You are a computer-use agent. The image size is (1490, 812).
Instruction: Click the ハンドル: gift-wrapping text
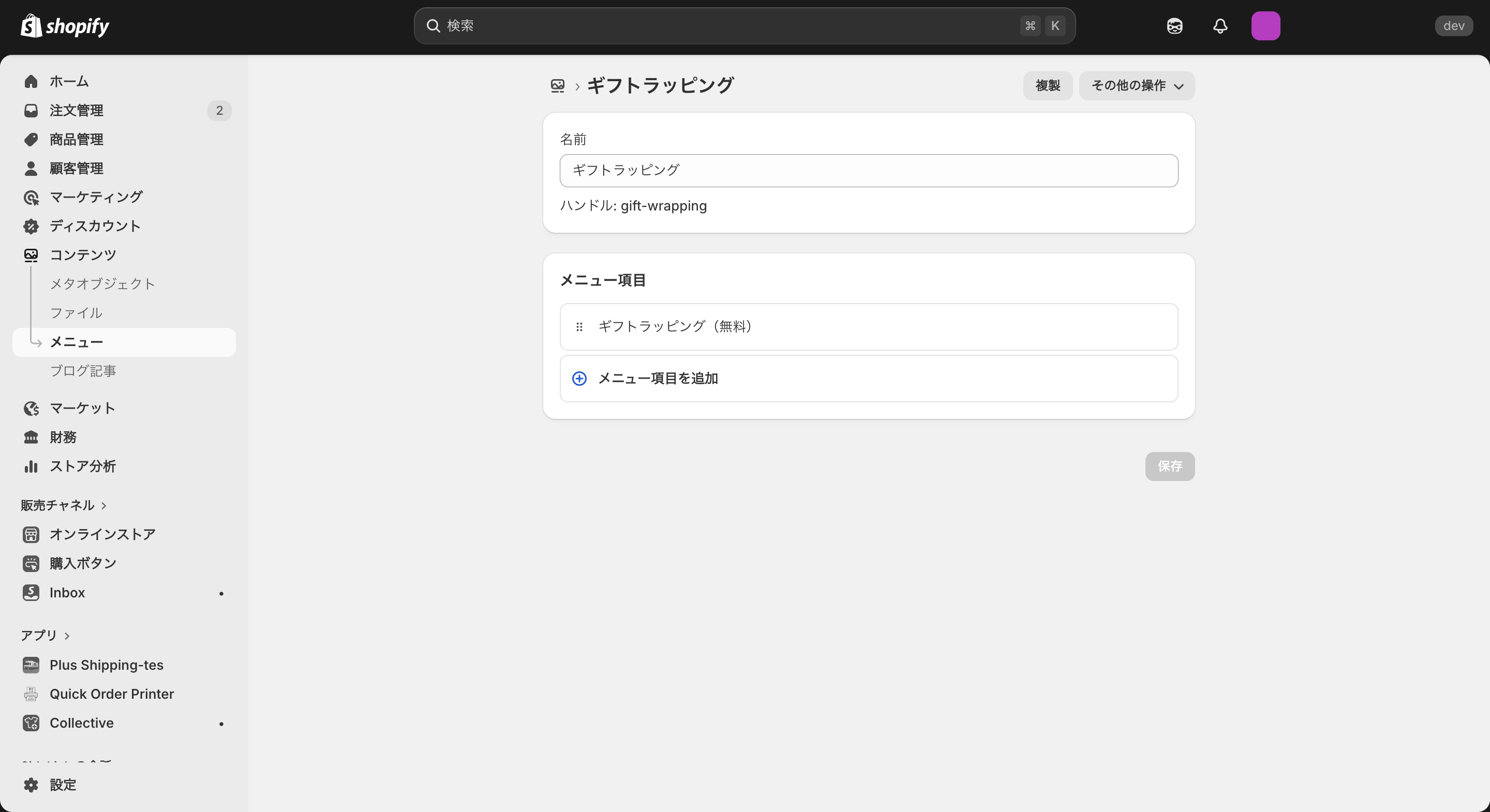point(633,206)
